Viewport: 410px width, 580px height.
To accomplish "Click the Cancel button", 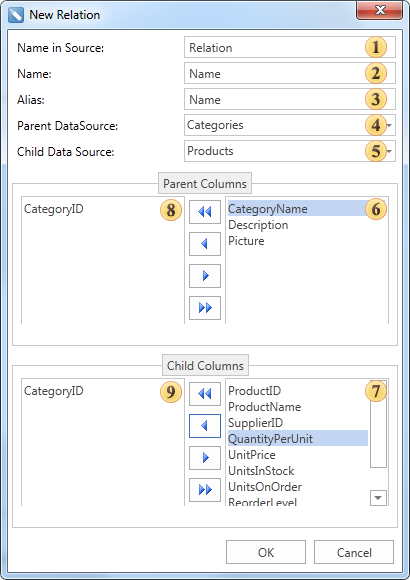I will tap(354, 552).
